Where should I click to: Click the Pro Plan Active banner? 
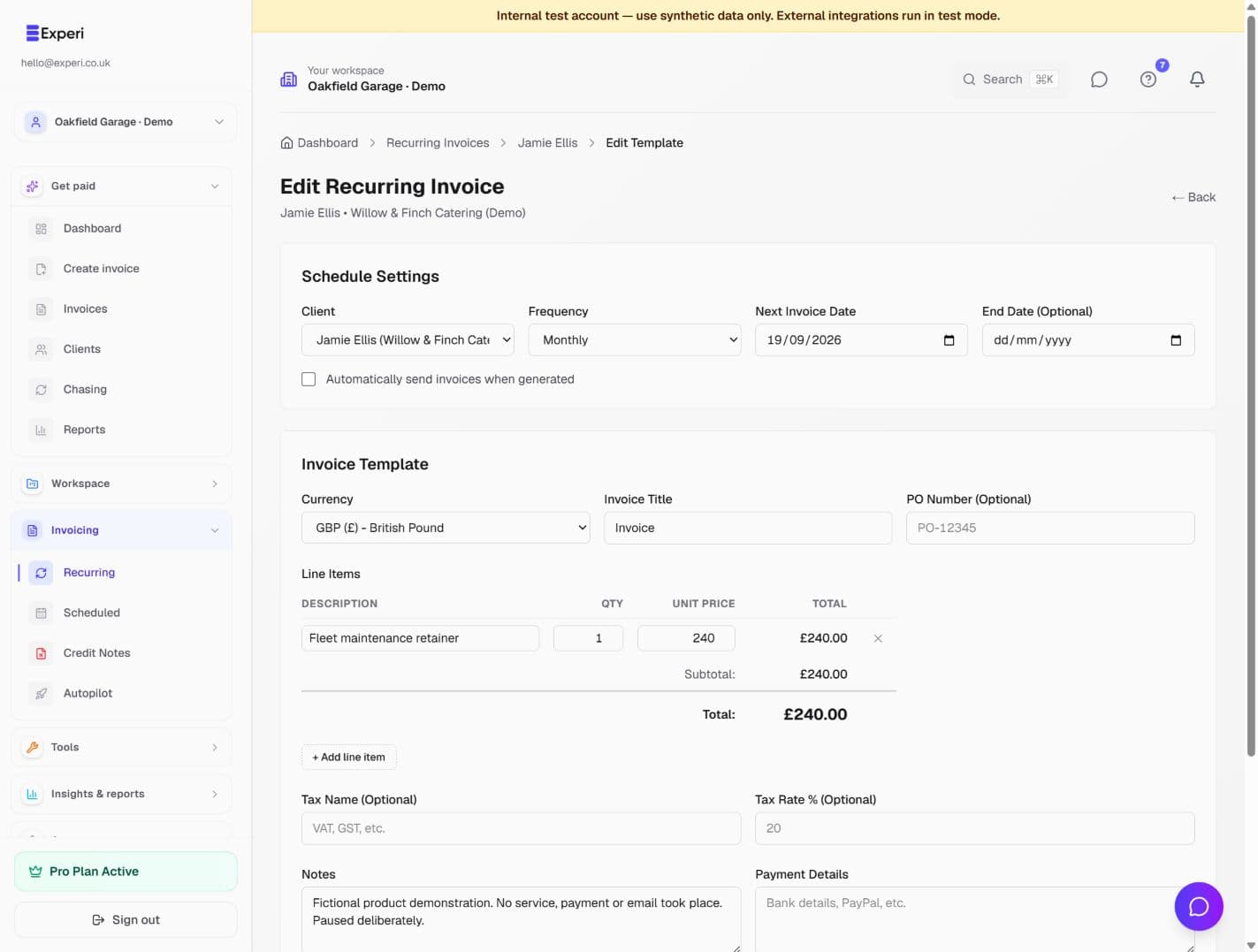click(126, 872)
